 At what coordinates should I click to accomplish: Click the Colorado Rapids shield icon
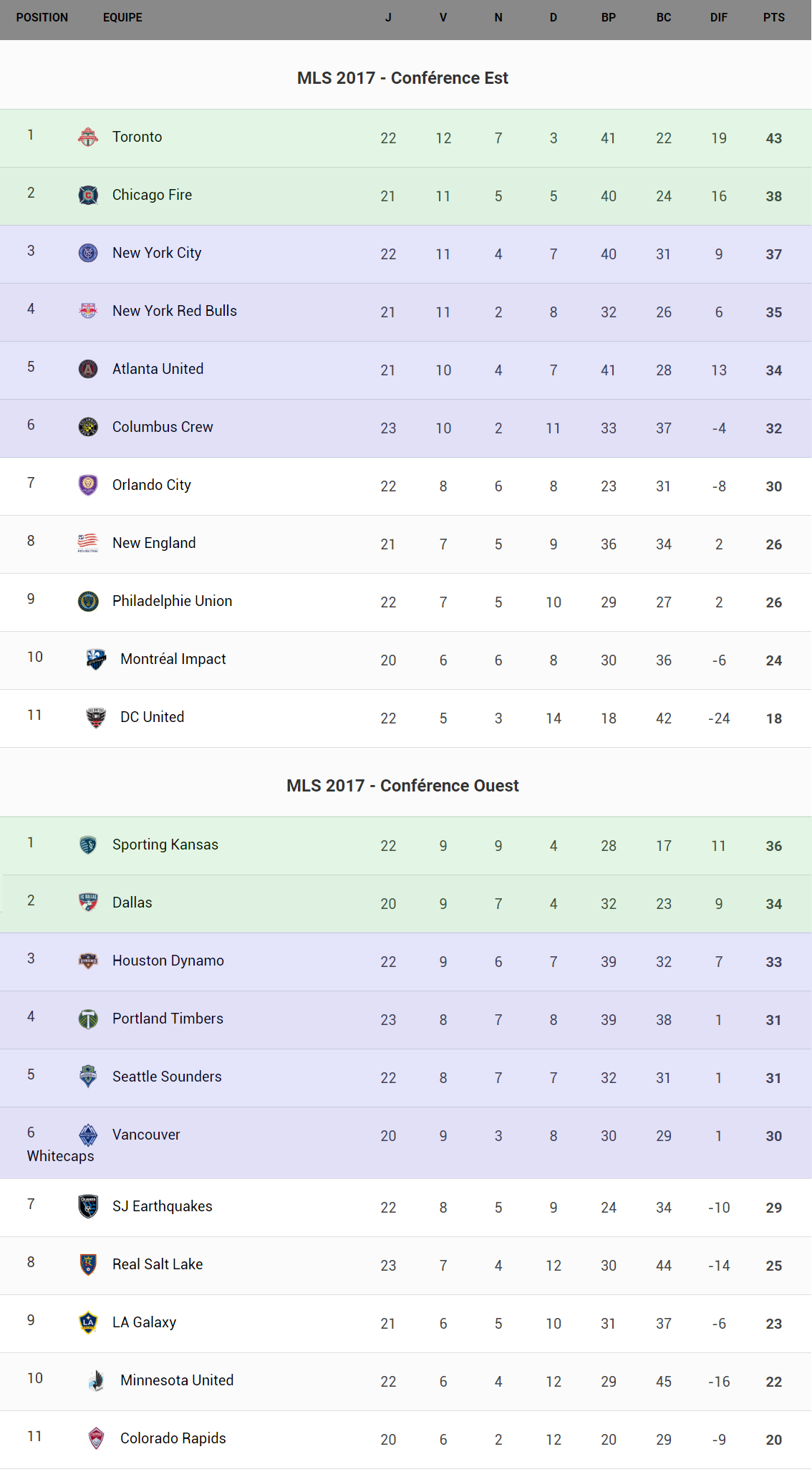click(x=96, y=1438)
